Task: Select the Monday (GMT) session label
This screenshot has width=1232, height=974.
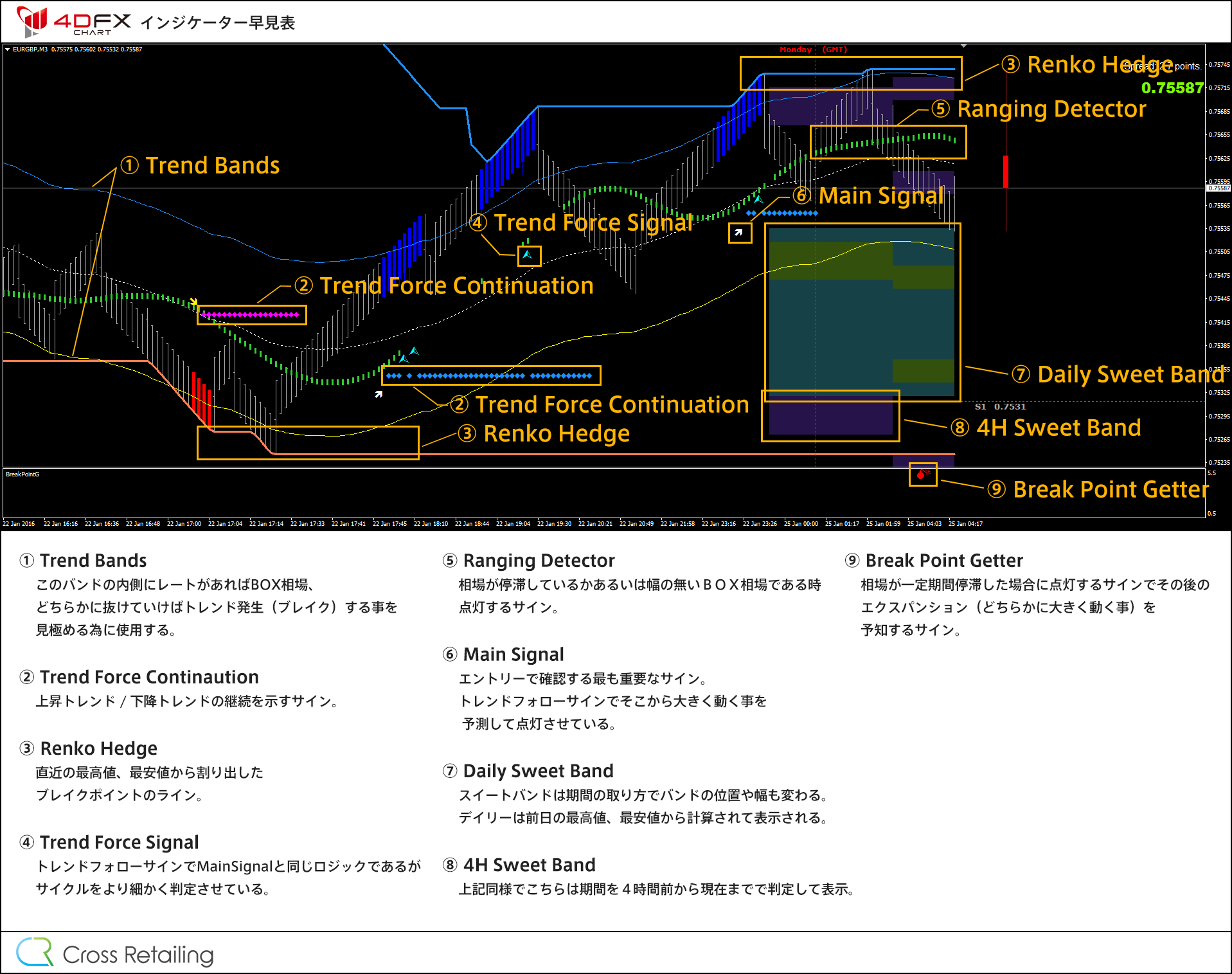Action: [814, 49]
